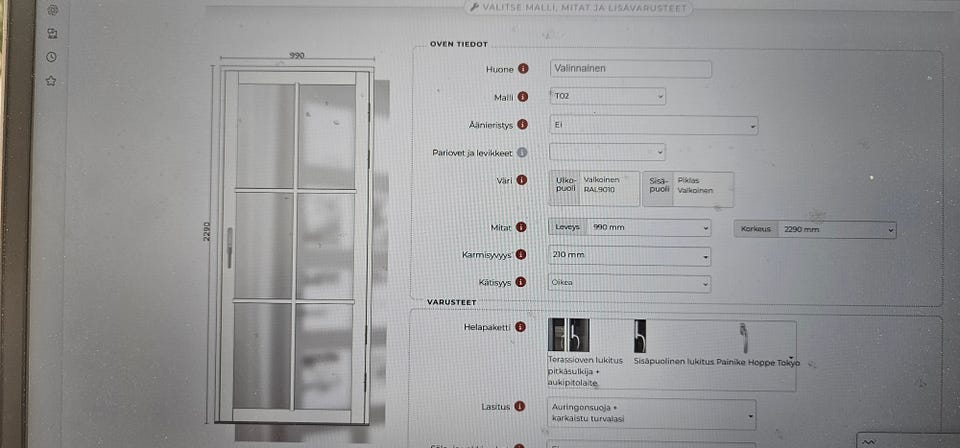Click the door preview drawing
Viewport: 960px width, 448px height.
tap(295, 245)
